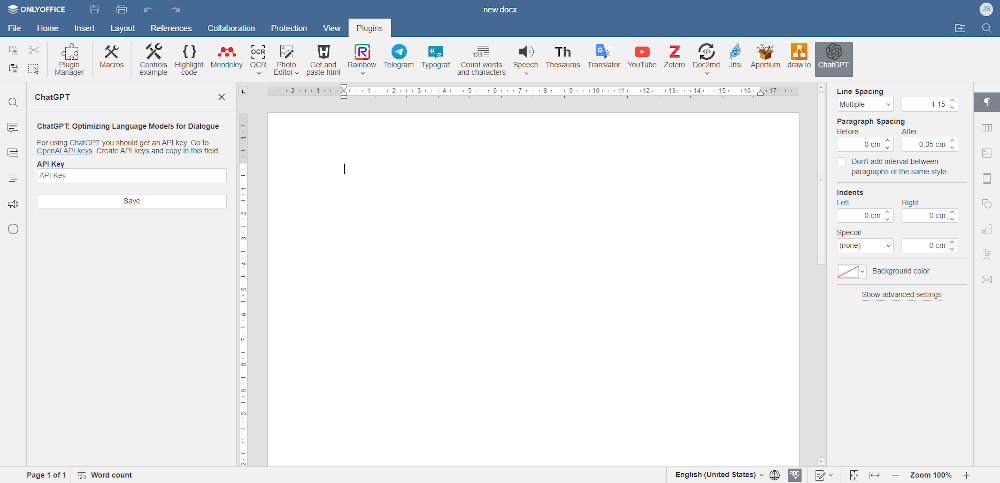The height and width of the screenshot is (483, 1000).
Task: Open the Telegram plugin
Action: pyautogui.click(x=398, y=56)
